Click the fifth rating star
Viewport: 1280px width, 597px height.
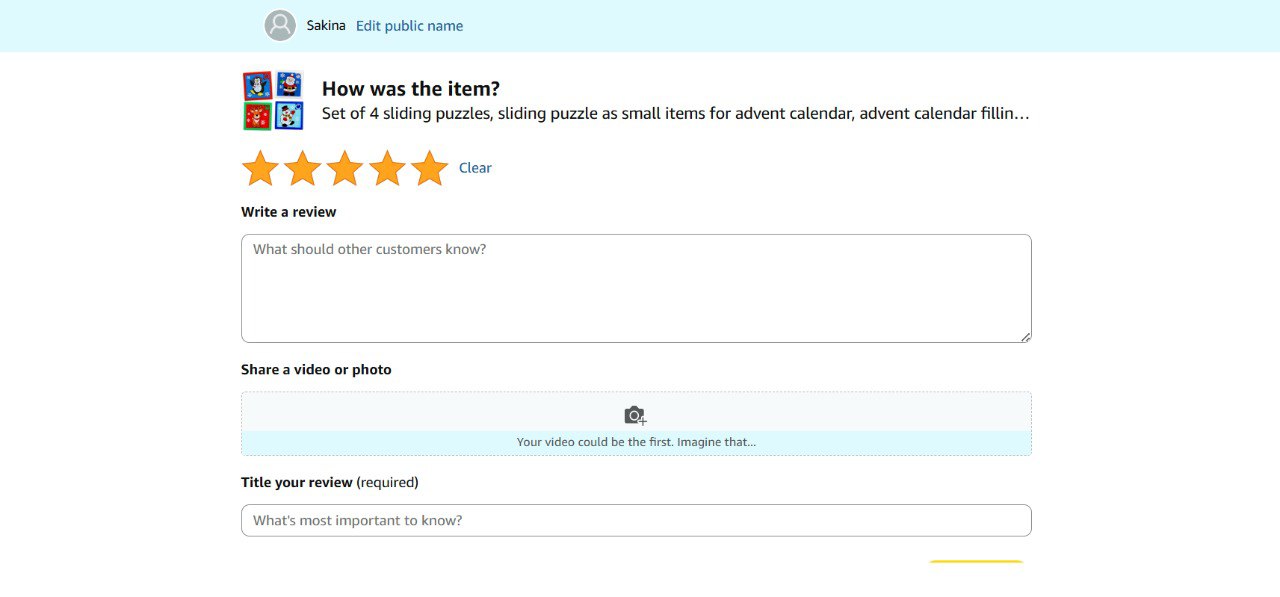point(430,168)
